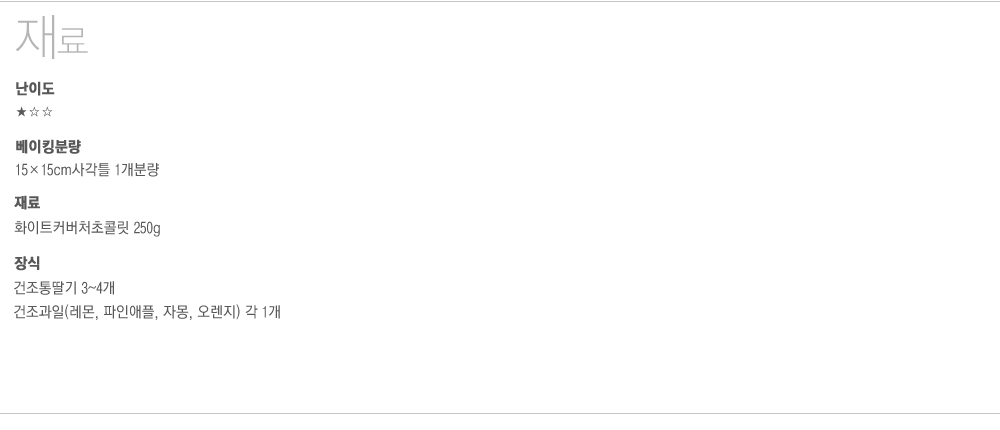Click the 250g amount
The height and width of the screenshot is (430, 1000).
tap(147, 228)
